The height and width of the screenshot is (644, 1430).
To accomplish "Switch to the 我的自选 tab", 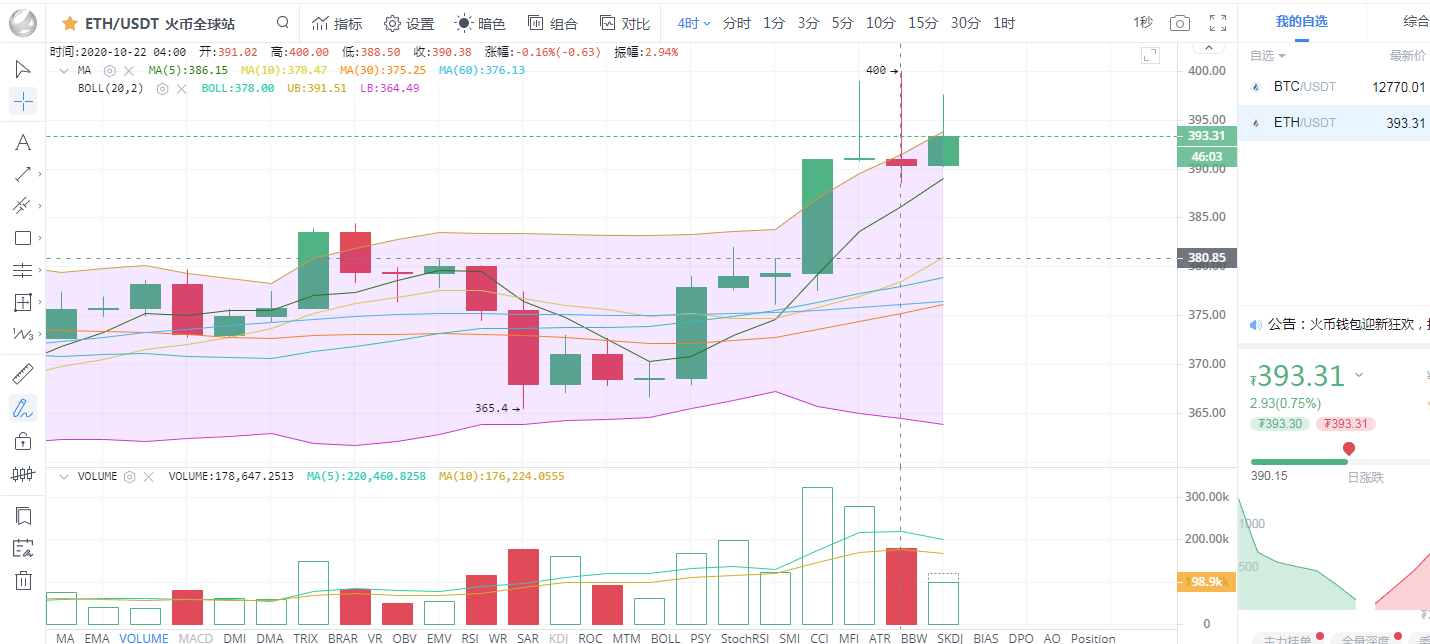I will pos(1301,21).
